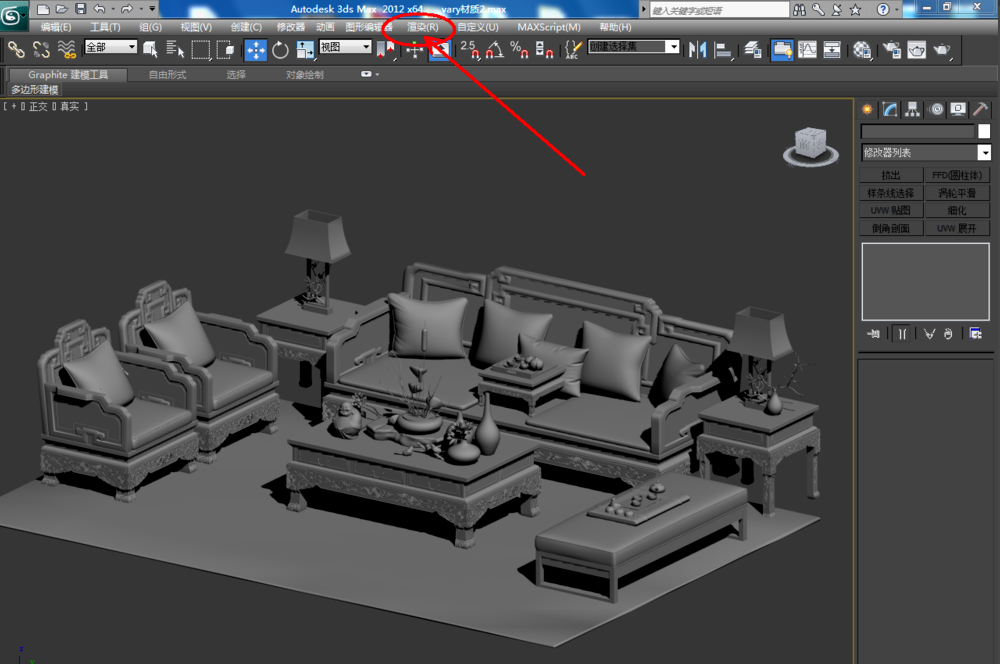Open the 渲染(R) render menu

pos(422,27)
